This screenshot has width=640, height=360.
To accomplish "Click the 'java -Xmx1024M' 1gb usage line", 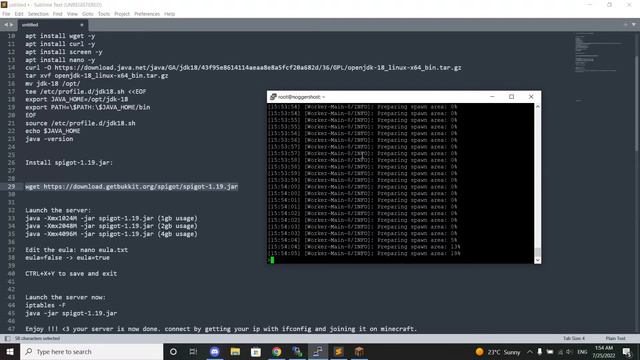I will point(111,218).
